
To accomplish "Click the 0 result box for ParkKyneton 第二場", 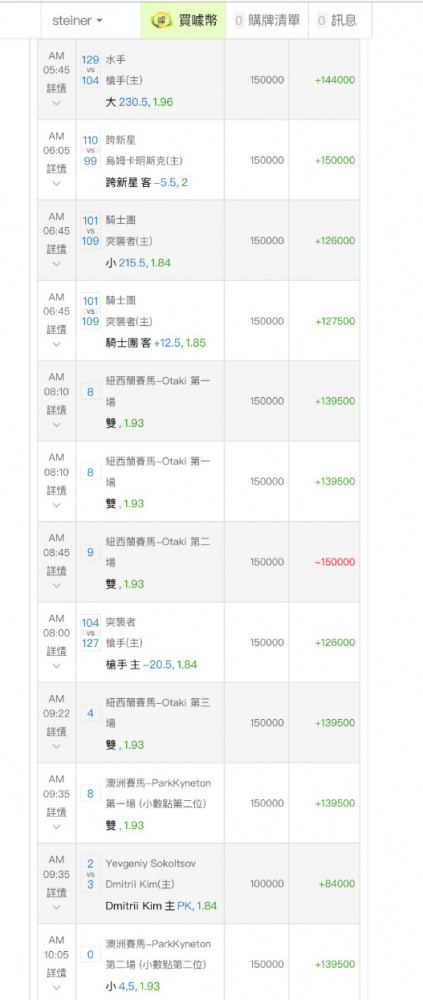I will tap(91, 954).
